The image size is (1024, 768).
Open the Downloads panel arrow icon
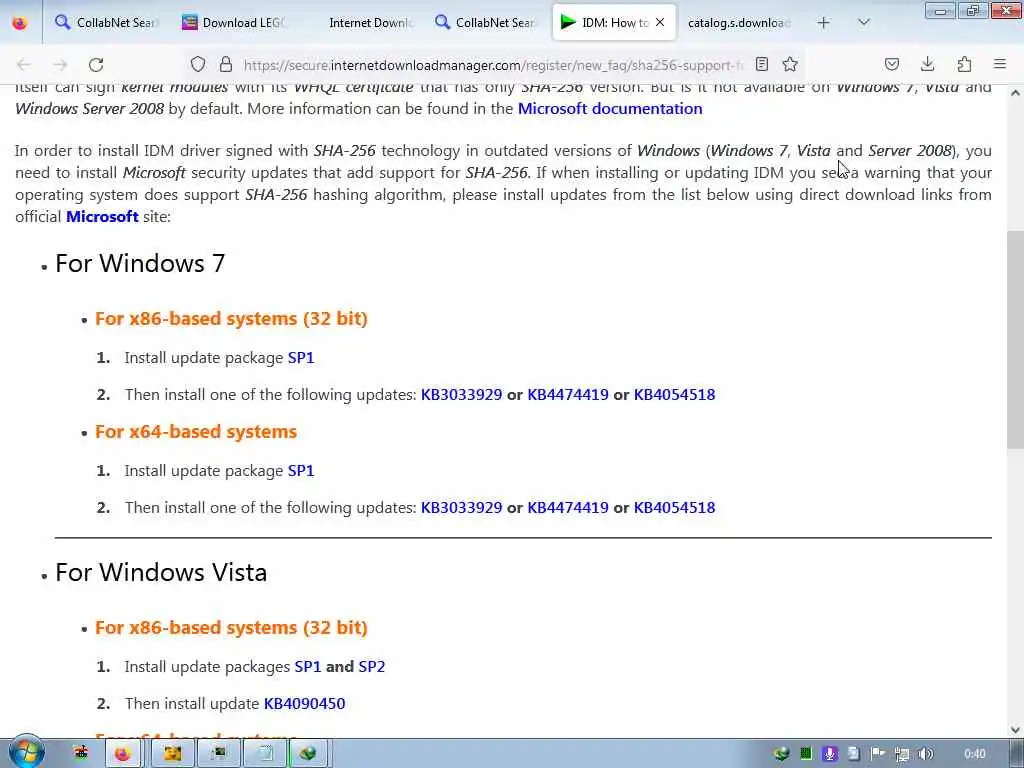[927, 64]
